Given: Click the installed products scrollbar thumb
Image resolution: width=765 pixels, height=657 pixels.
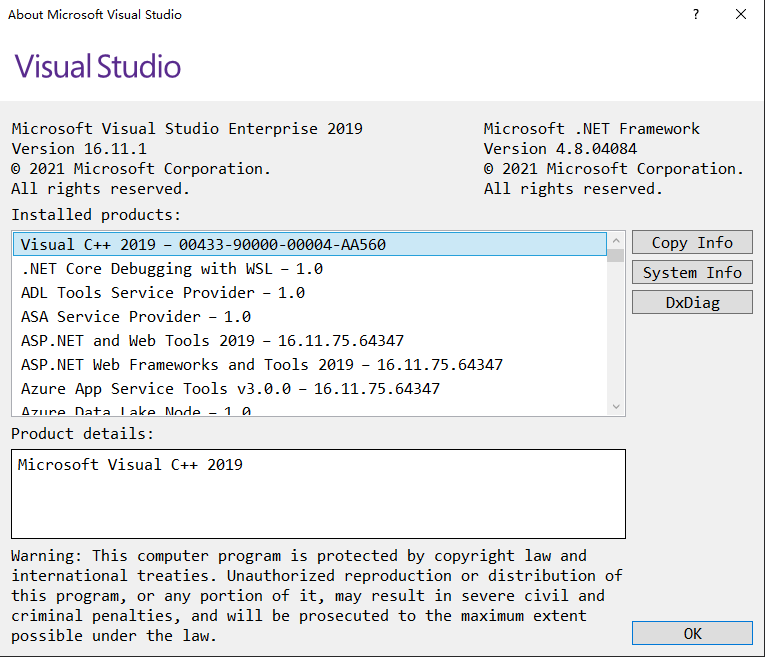Looking at the screenshot, I should coord(616,255).
